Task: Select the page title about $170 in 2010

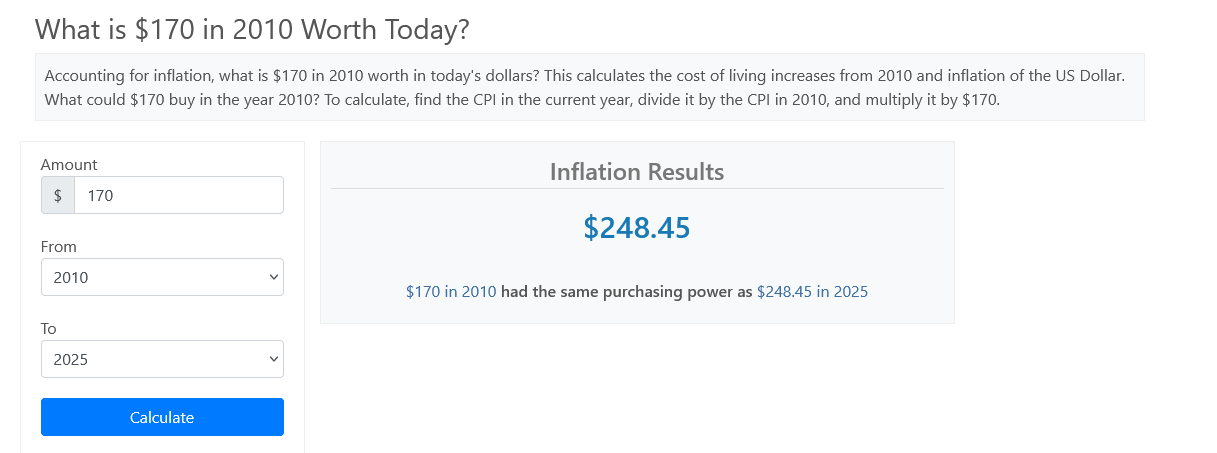Action: tap(252, 30)
